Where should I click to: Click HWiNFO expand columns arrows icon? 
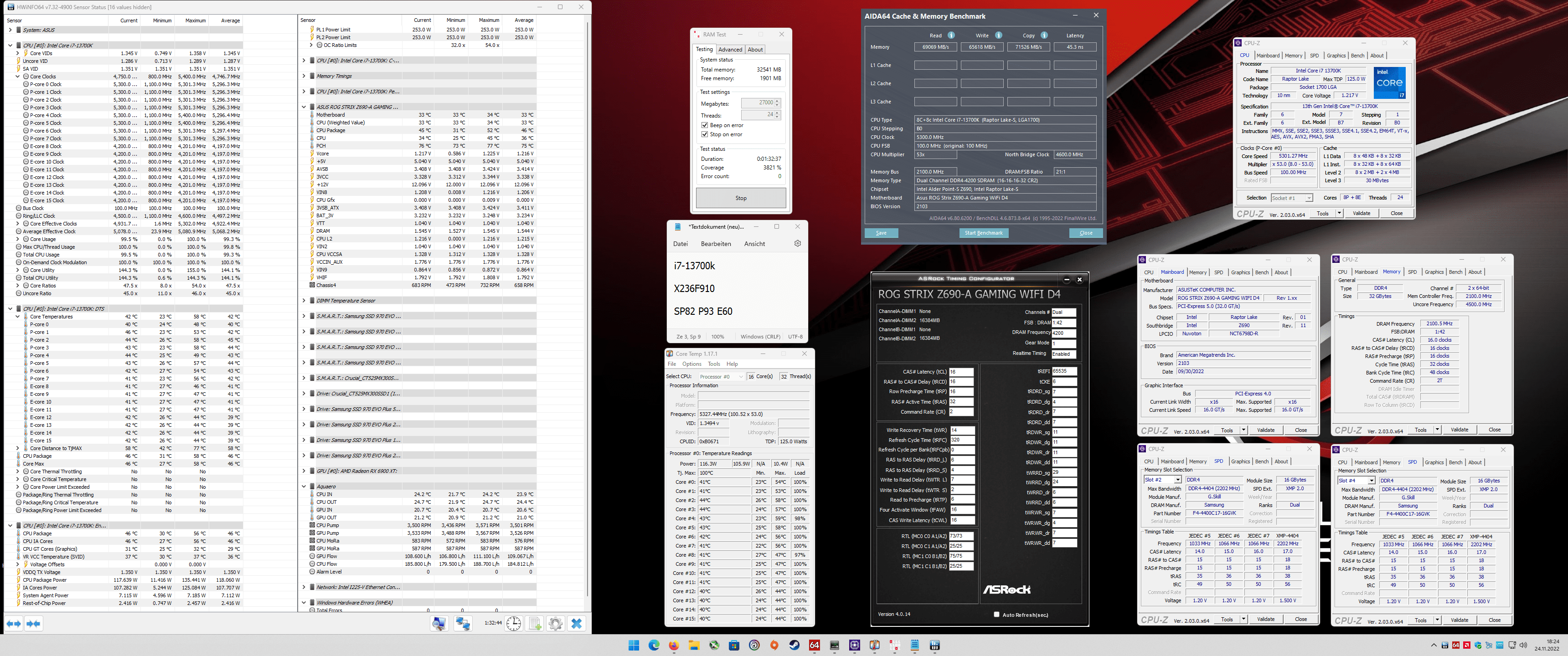(x=13, y=623)
